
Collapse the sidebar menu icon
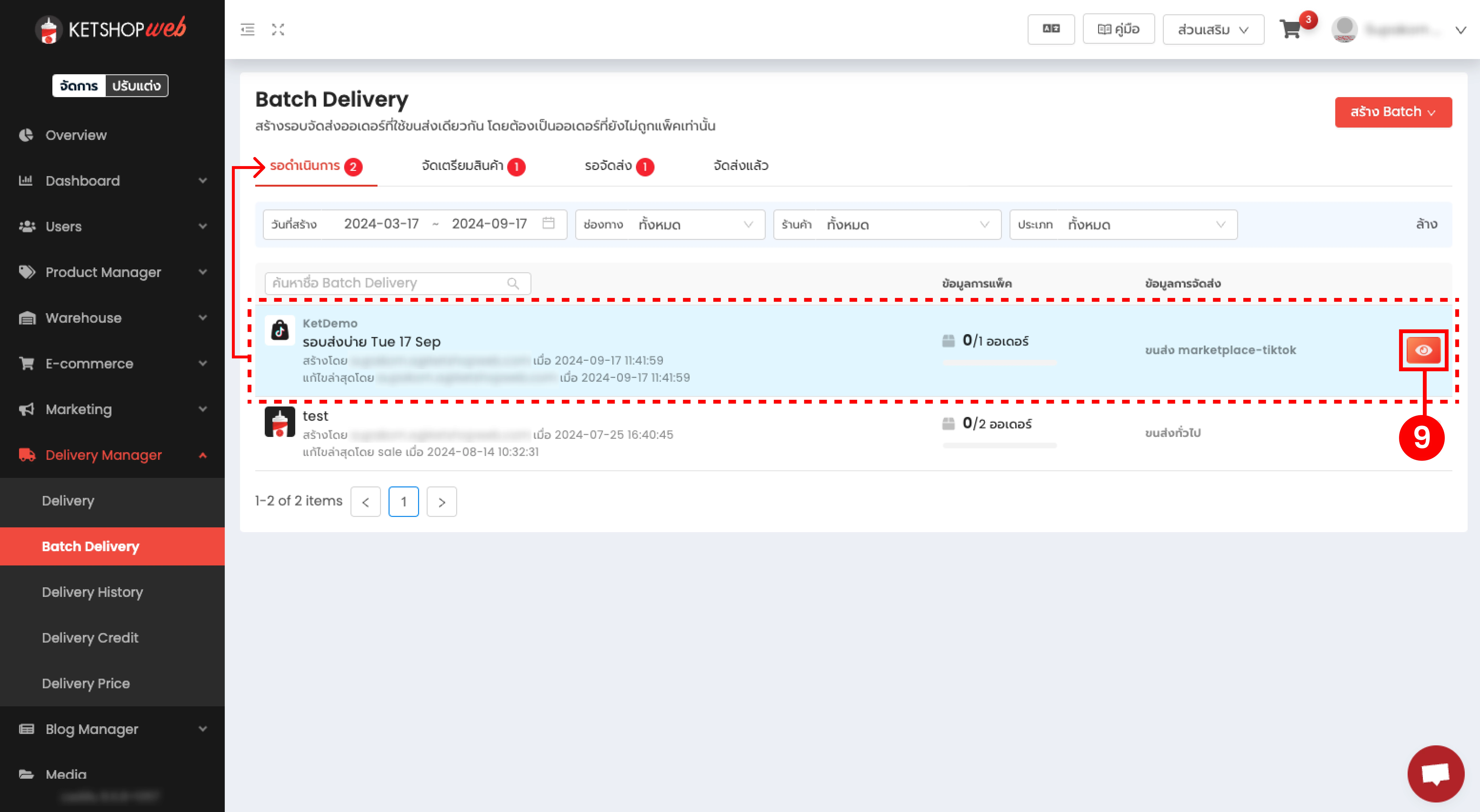[248, 29]
